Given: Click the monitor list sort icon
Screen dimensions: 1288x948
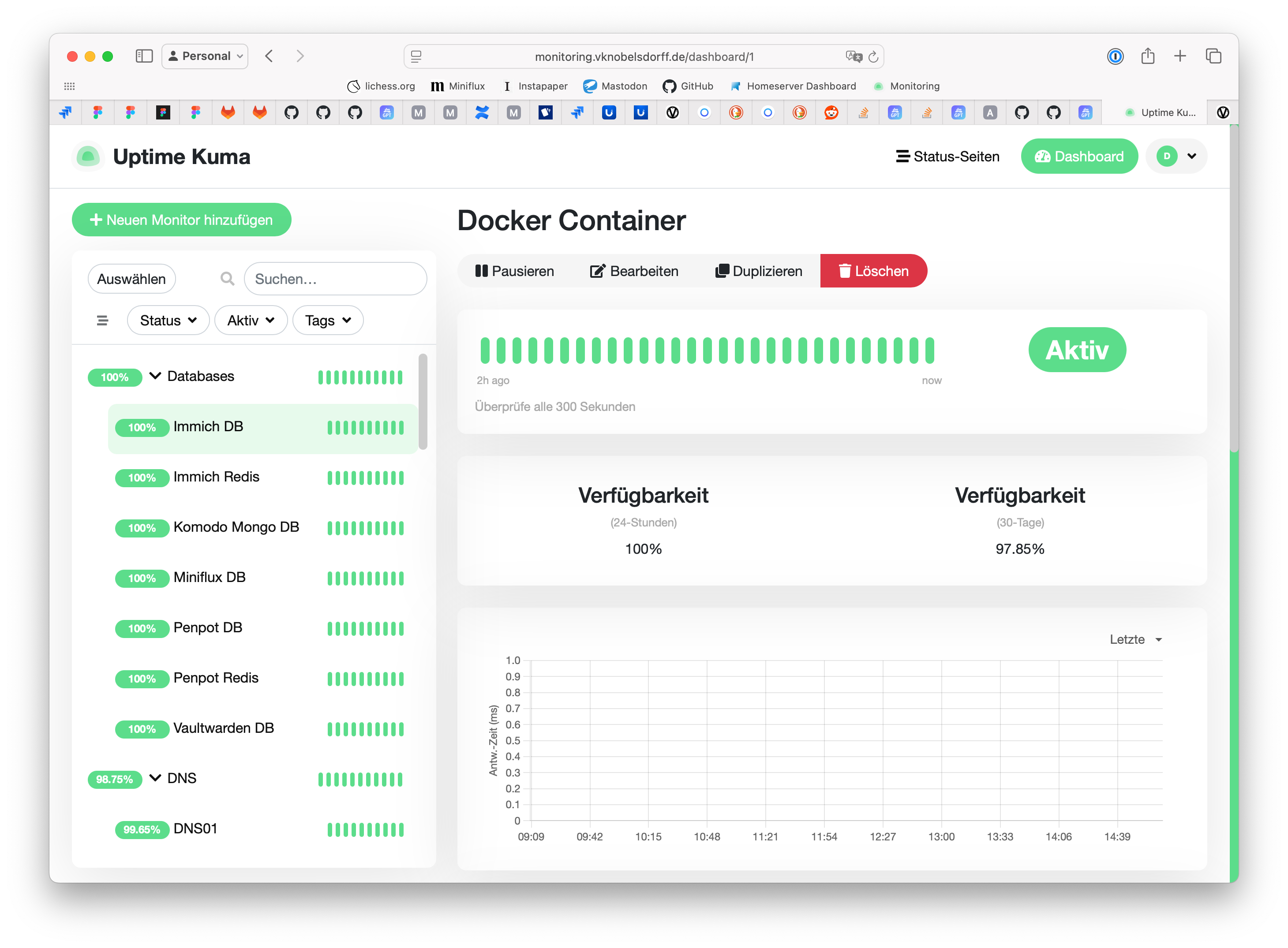Looking at the screenshot, I should pos(102,320).
